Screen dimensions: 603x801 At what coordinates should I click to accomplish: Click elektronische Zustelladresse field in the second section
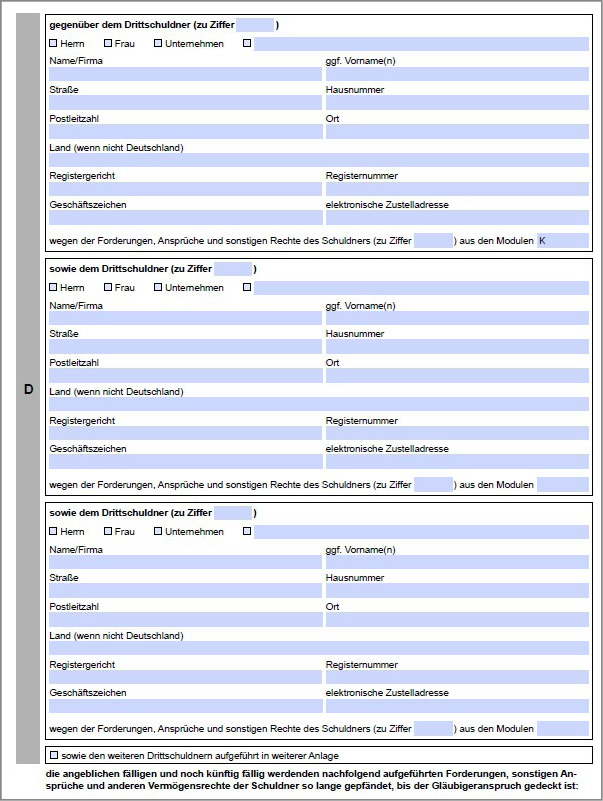(x=457, y=462)
